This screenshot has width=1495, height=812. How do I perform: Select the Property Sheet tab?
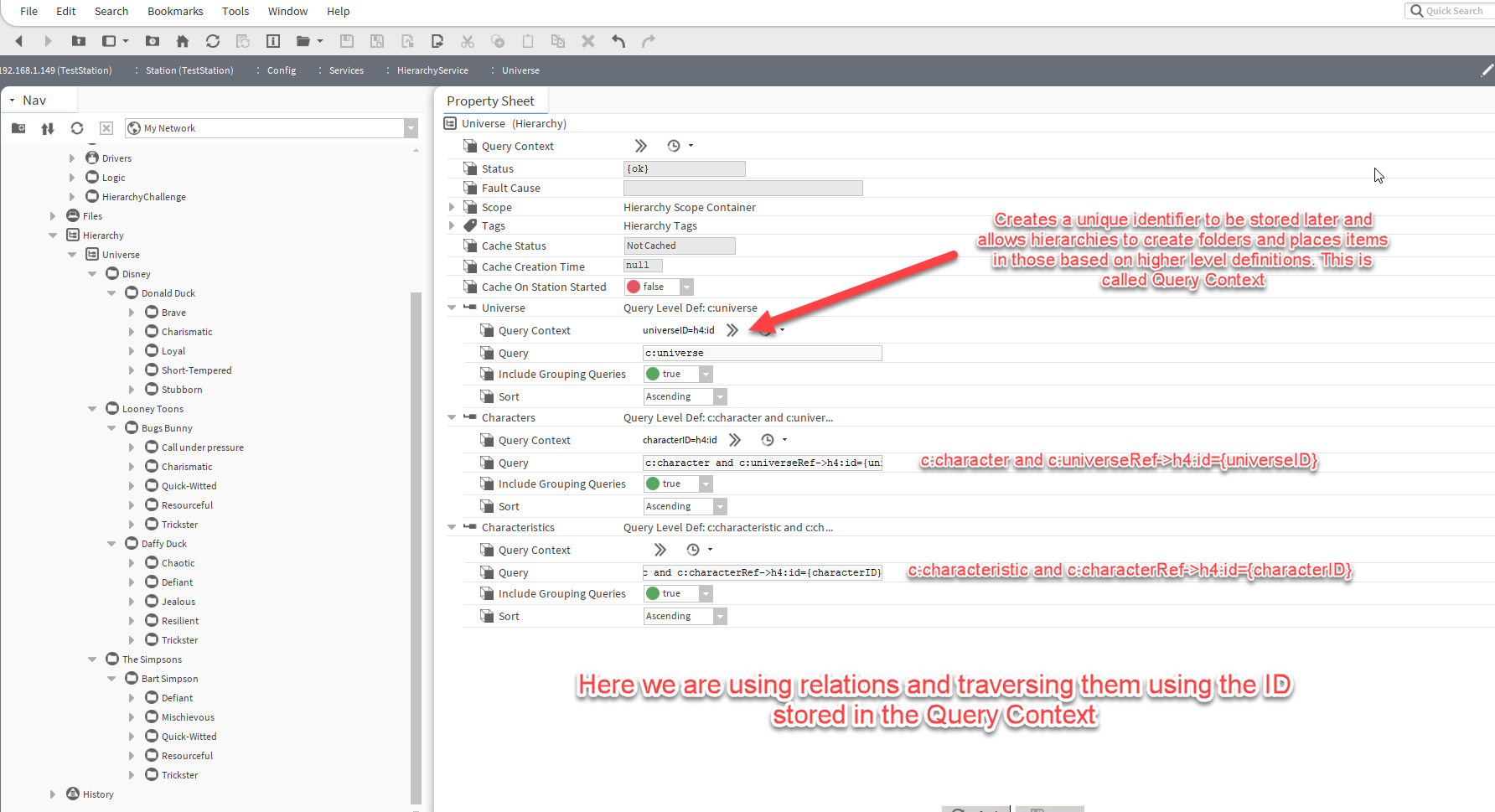tap(490, 101)
